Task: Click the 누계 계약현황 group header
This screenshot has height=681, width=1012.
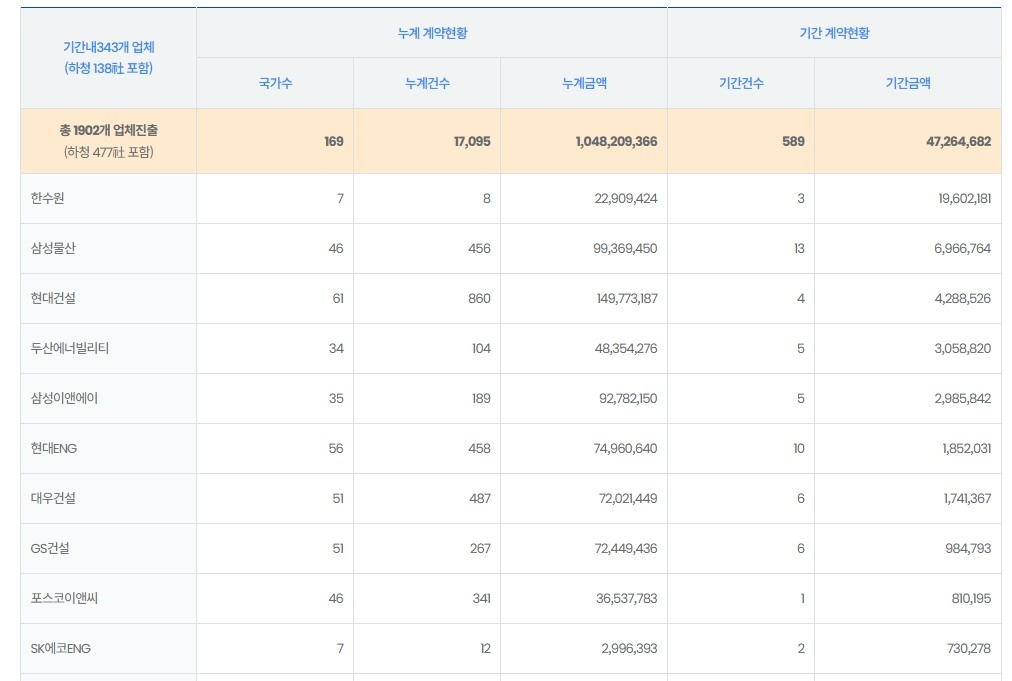Action: pos(432,33)
